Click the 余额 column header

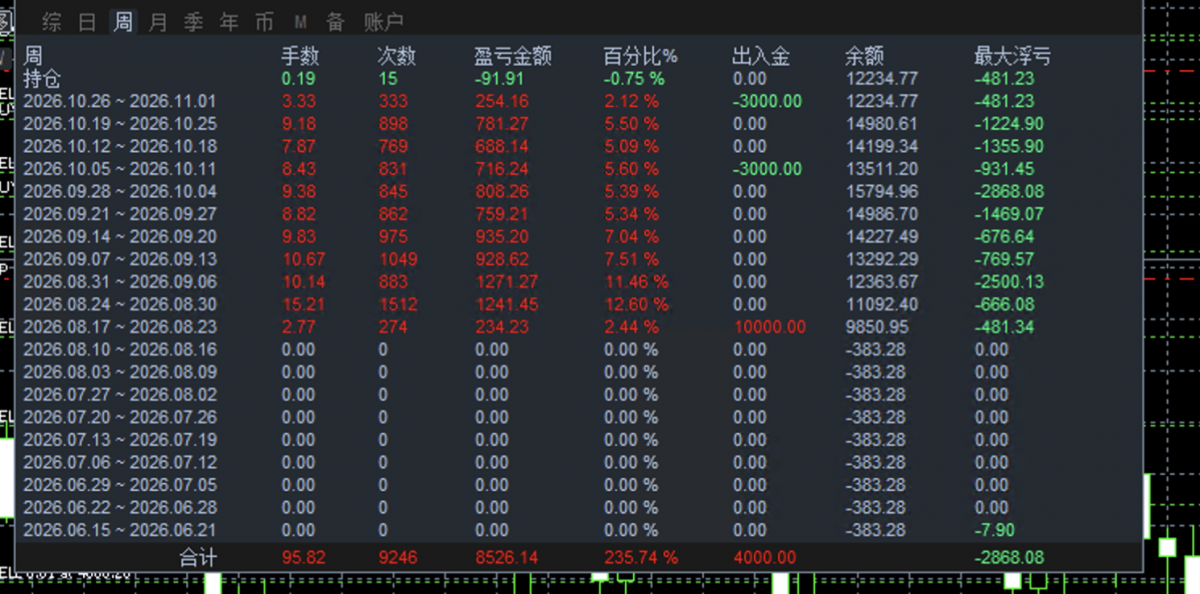(x=864, y=56)
